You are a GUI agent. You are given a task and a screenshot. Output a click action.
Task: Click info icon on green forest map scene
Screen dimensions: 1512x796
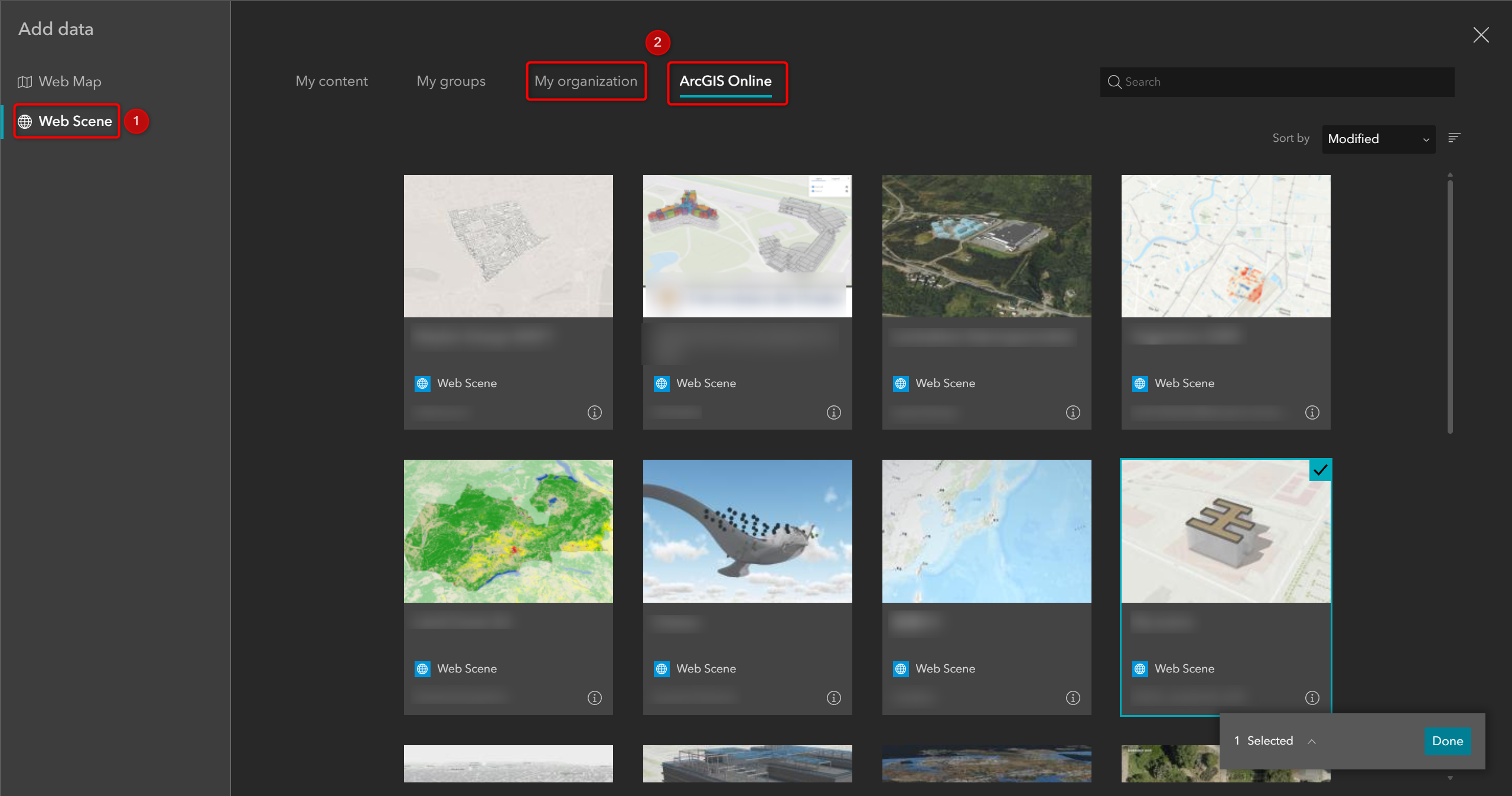[x=594, y=698]
